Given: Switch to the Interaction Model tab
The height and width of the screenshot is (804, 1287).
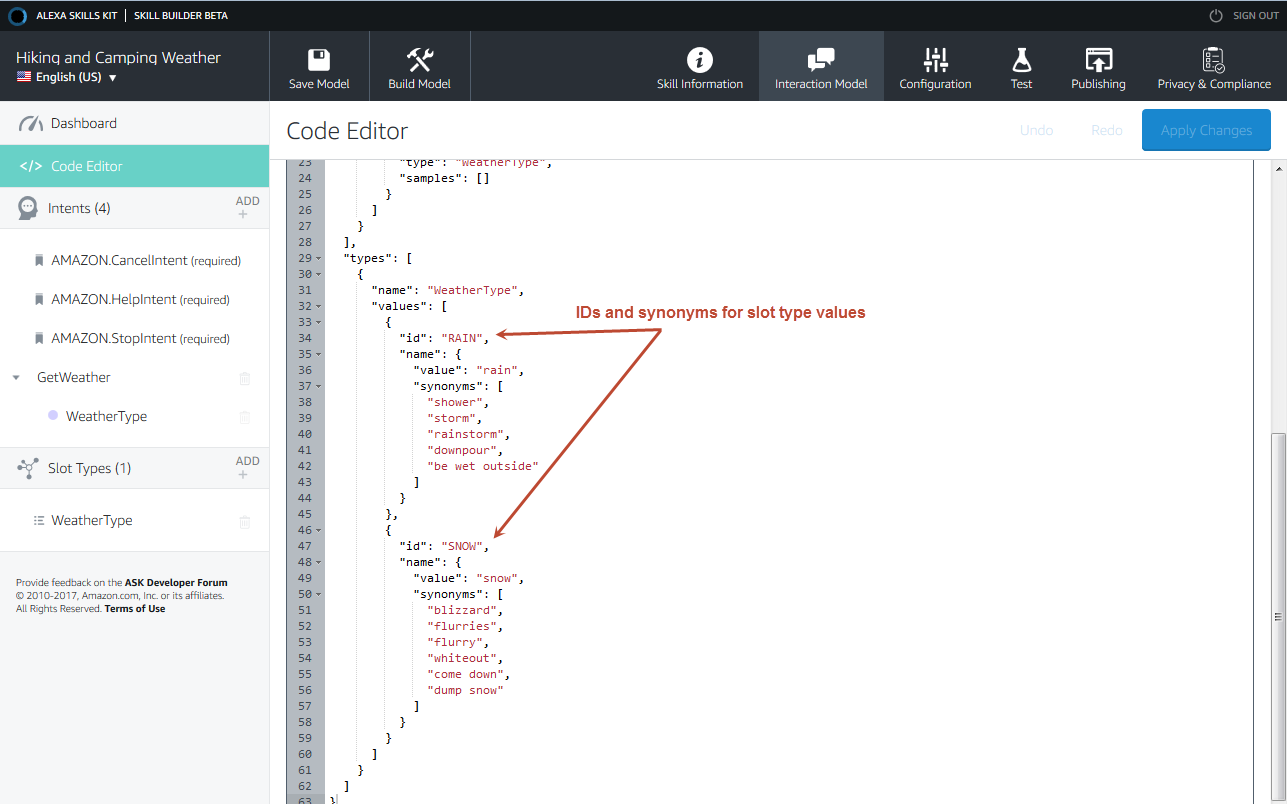Looking at the screenshot, I should 821,66.
